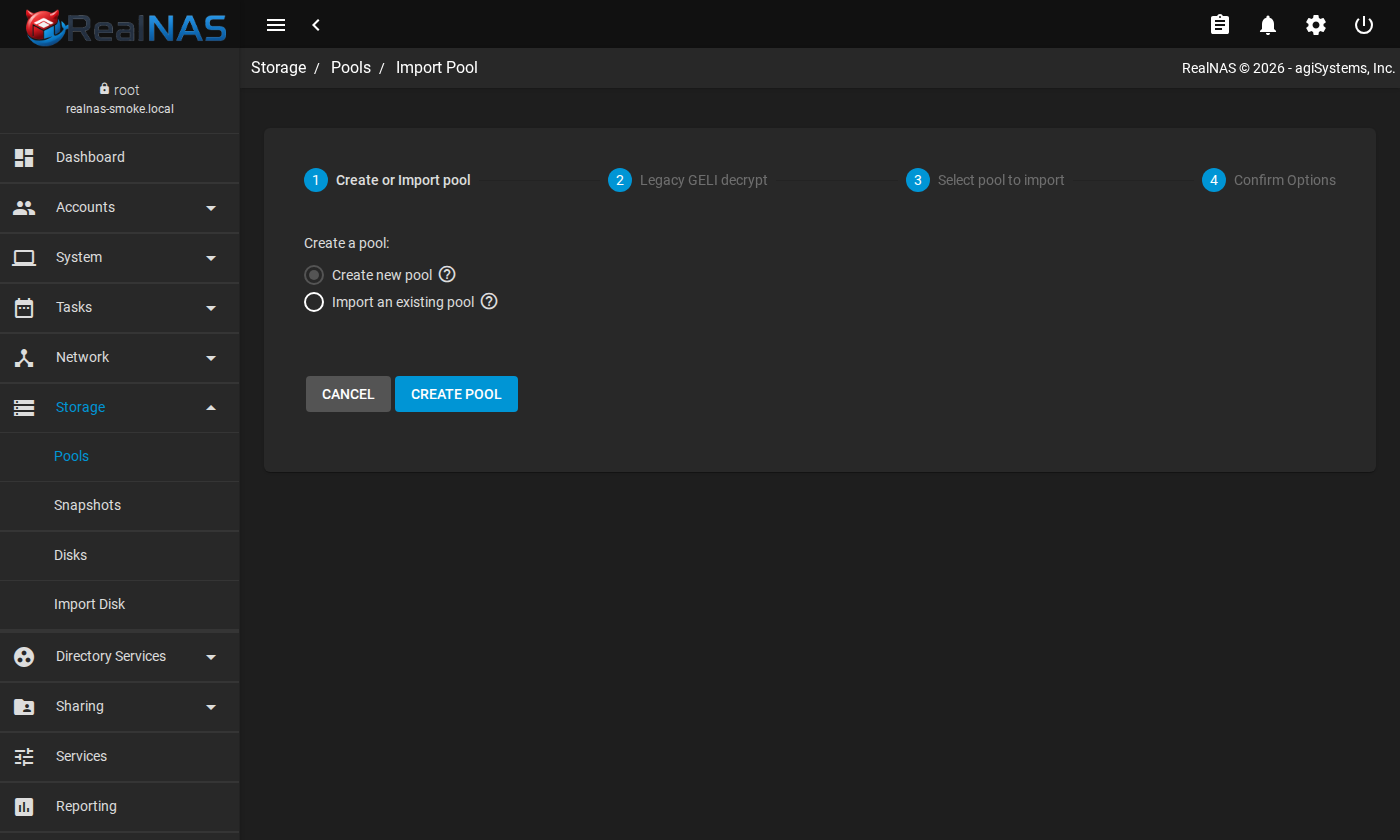Open the Reporting sidebar item
This screenshot has width=1400, height=840.
(x=120, y=806)
